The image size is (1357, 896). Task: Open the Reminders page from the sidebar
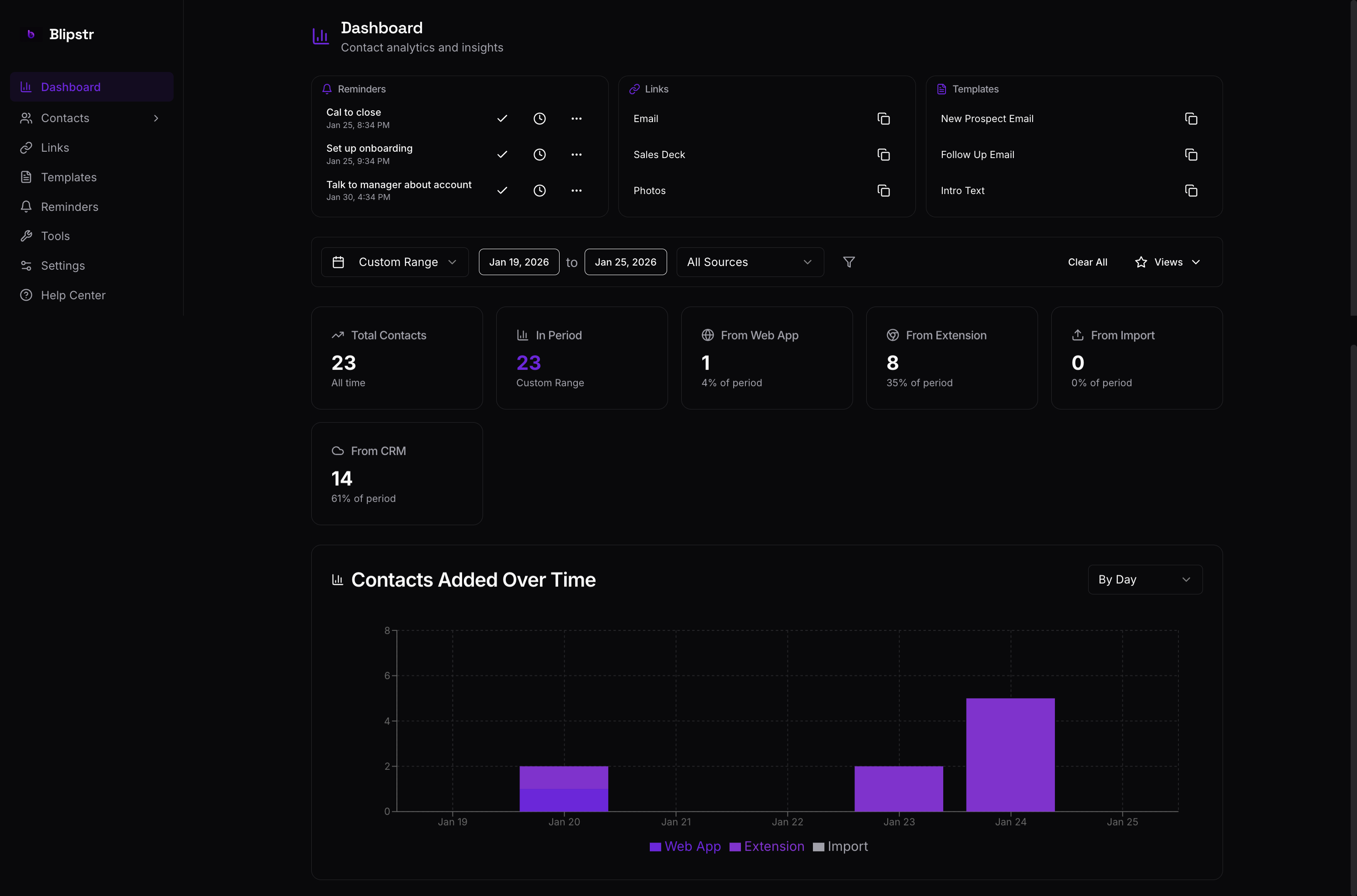(69, 206)
